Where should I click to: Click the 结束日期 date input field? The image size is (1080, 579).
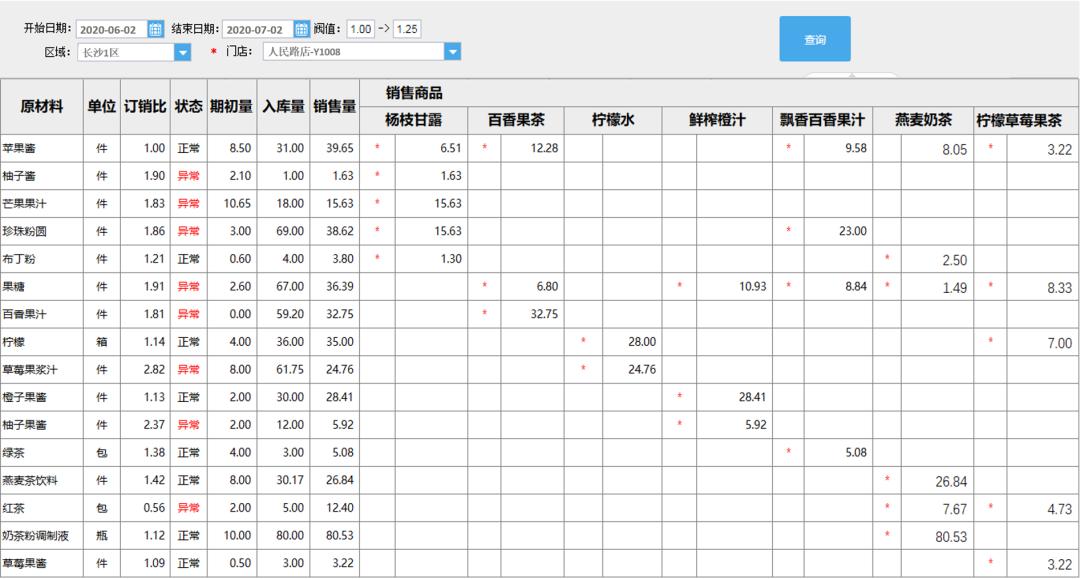257,29
